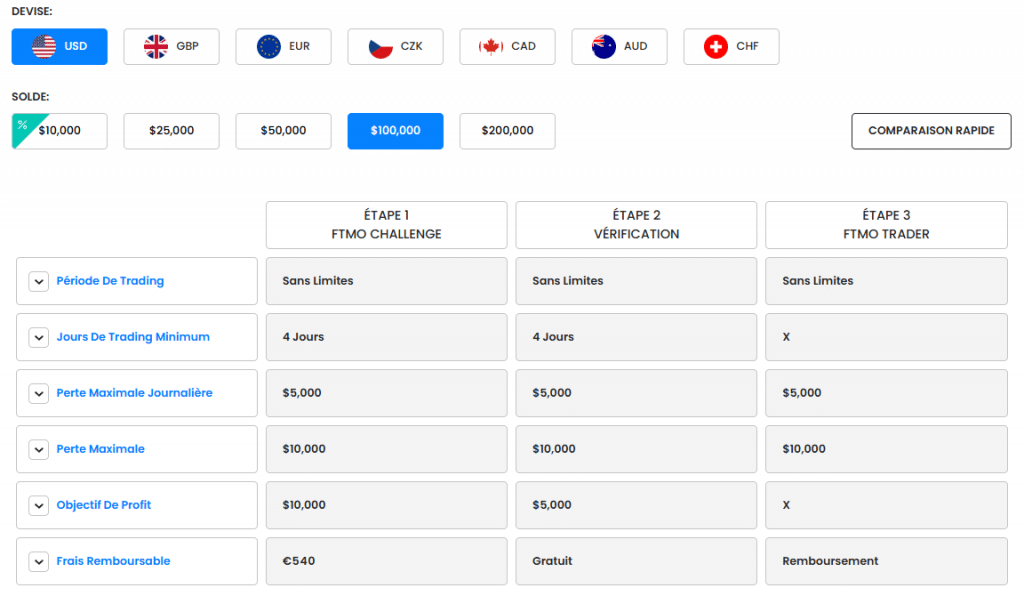Click the European Union flag icon
Screen dimensions: 1024x596
pyautogui.click(x=268, y=47)
